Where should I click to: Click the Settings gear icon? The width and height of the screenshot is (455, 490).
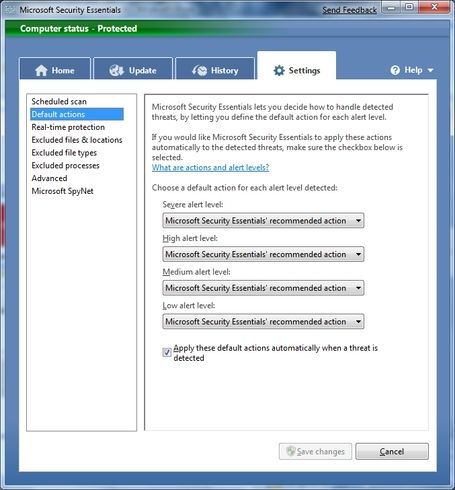click(279, 70)
